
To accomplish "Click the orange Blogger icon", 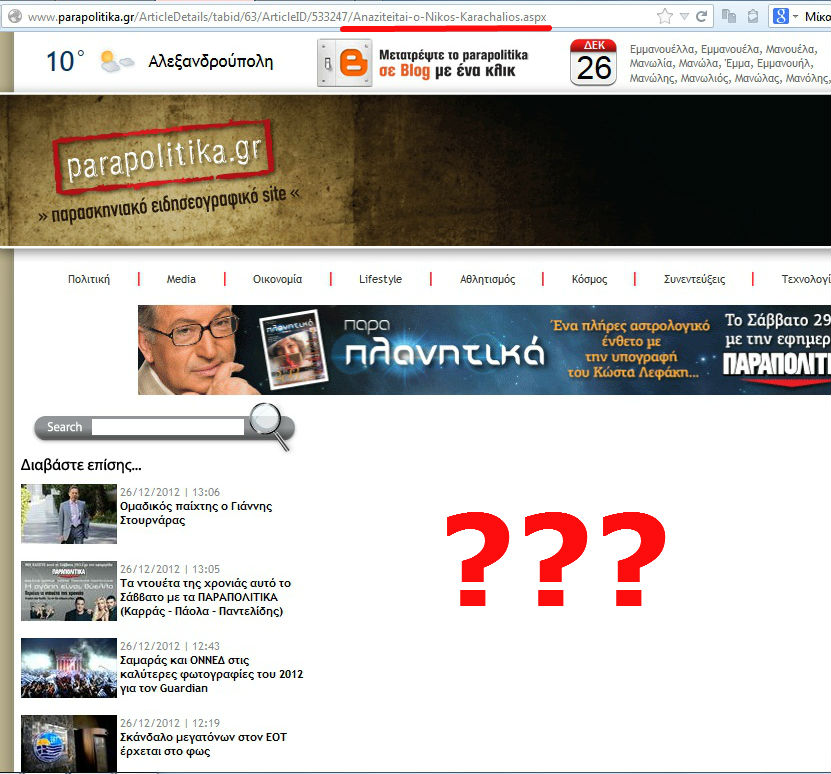I will click(353, 63).
